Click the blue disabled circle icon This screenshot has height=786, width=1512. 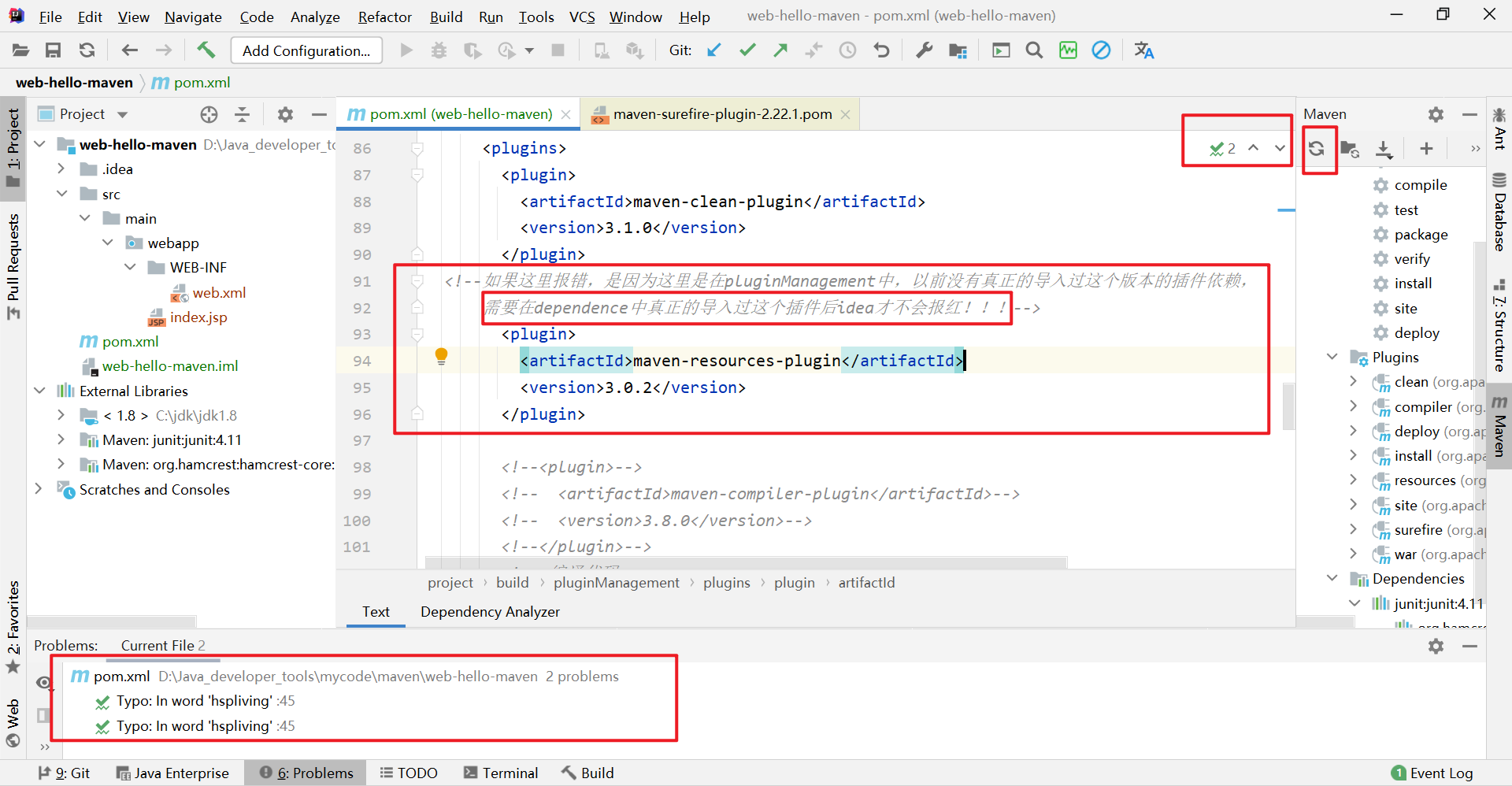1101,50
